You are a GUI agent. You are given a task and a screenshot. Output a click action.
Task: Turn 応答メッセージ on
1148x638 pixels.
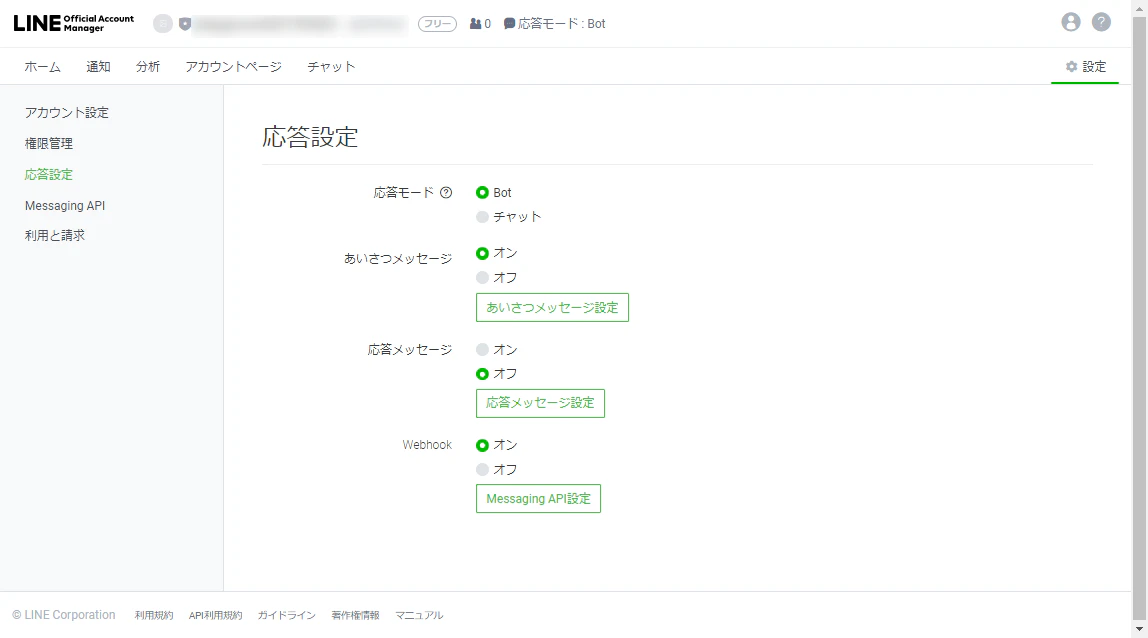pyautogui.click(x=482, y=350)
